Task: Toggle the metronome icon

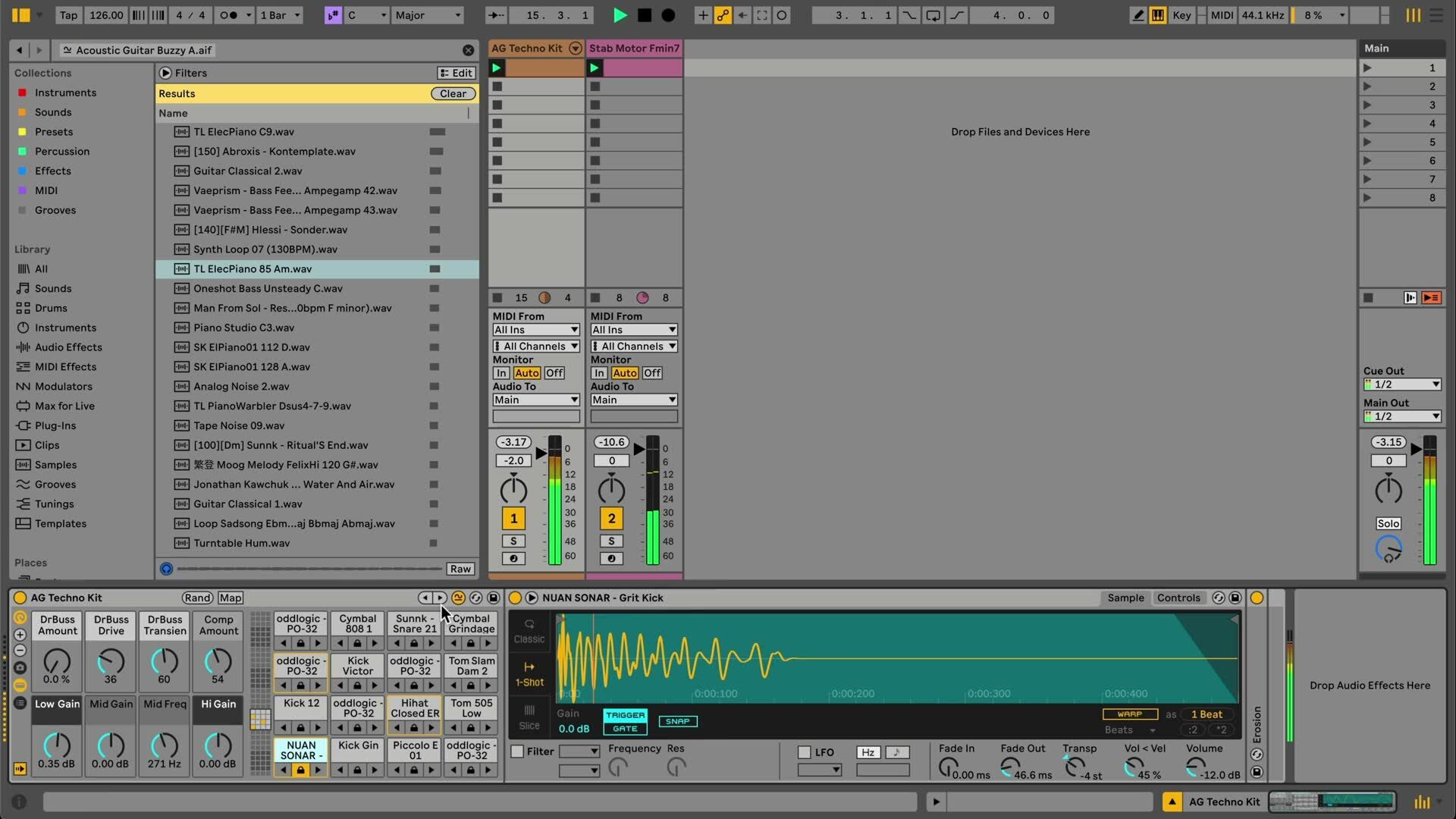Action: [x=228, y=15]
